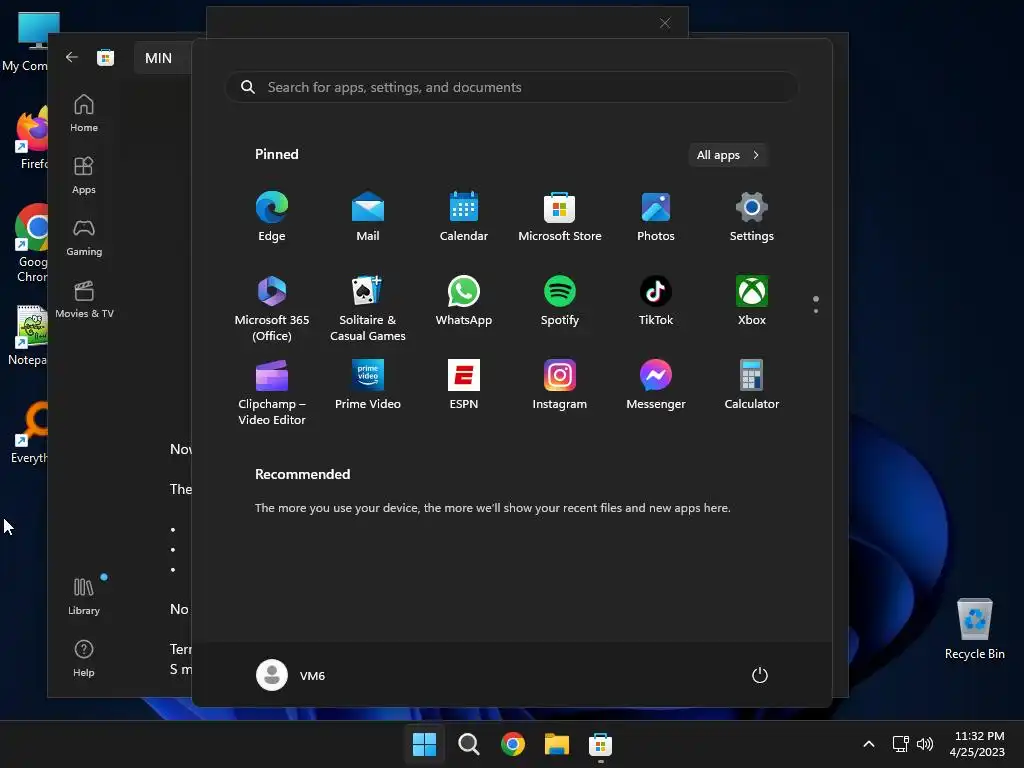Launch the Mail app
Image resolution: width=1024 pixels, height=768 pixels.
pos(368,217)
